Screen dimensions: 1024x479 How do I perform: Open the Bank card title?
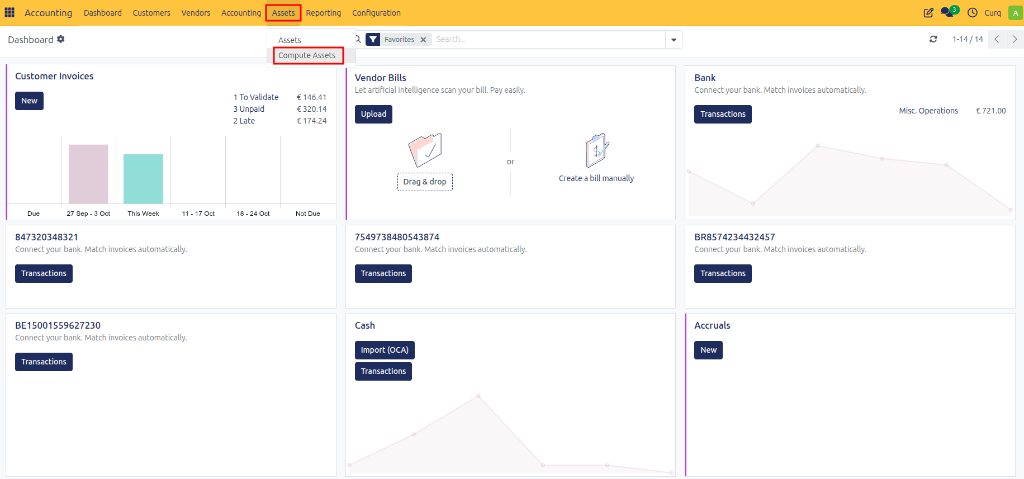705,78
